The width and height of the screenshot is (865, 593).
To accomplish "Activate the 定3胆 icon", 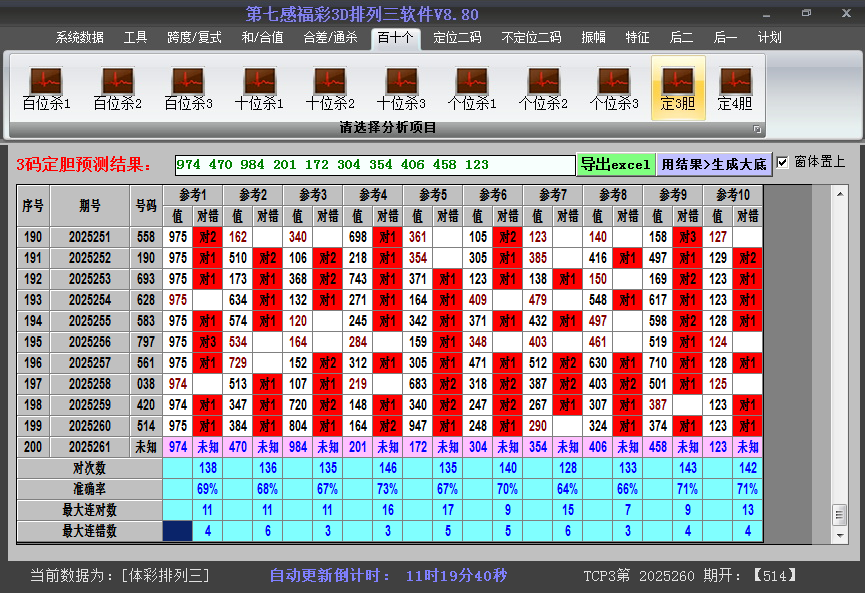I will (678, 88).
